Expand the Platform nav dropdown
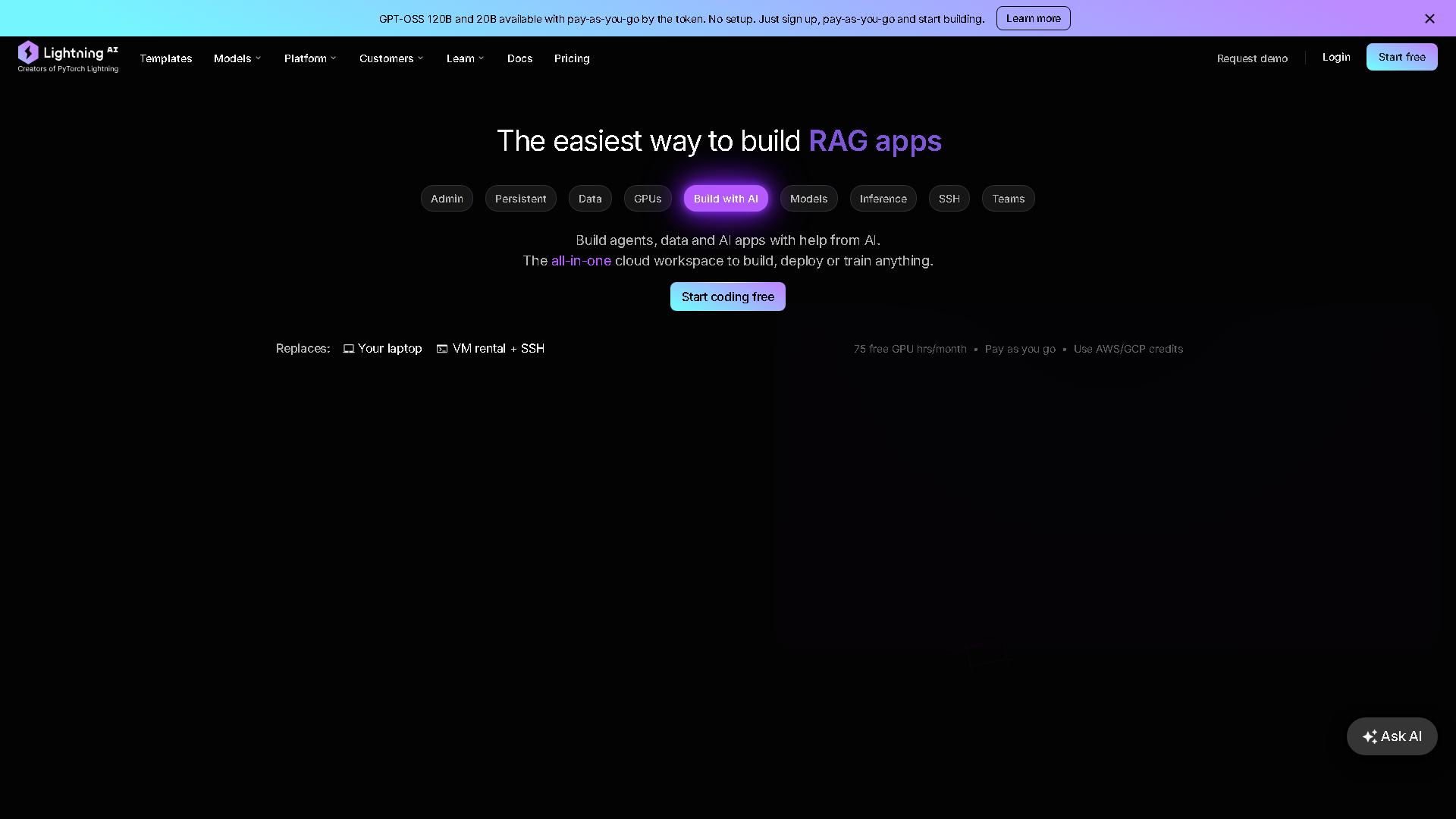1456x819 pixels. 310,58
